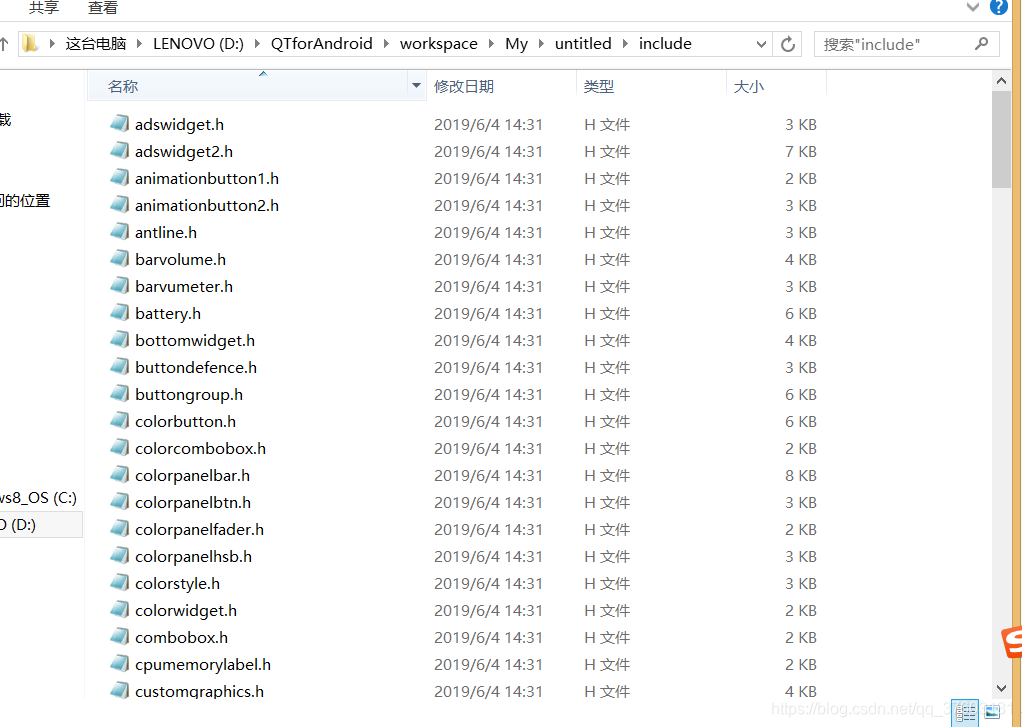1022x727 pixels.
Task: Click the 搜索"include" search box
Action: [x=907, y=44]
